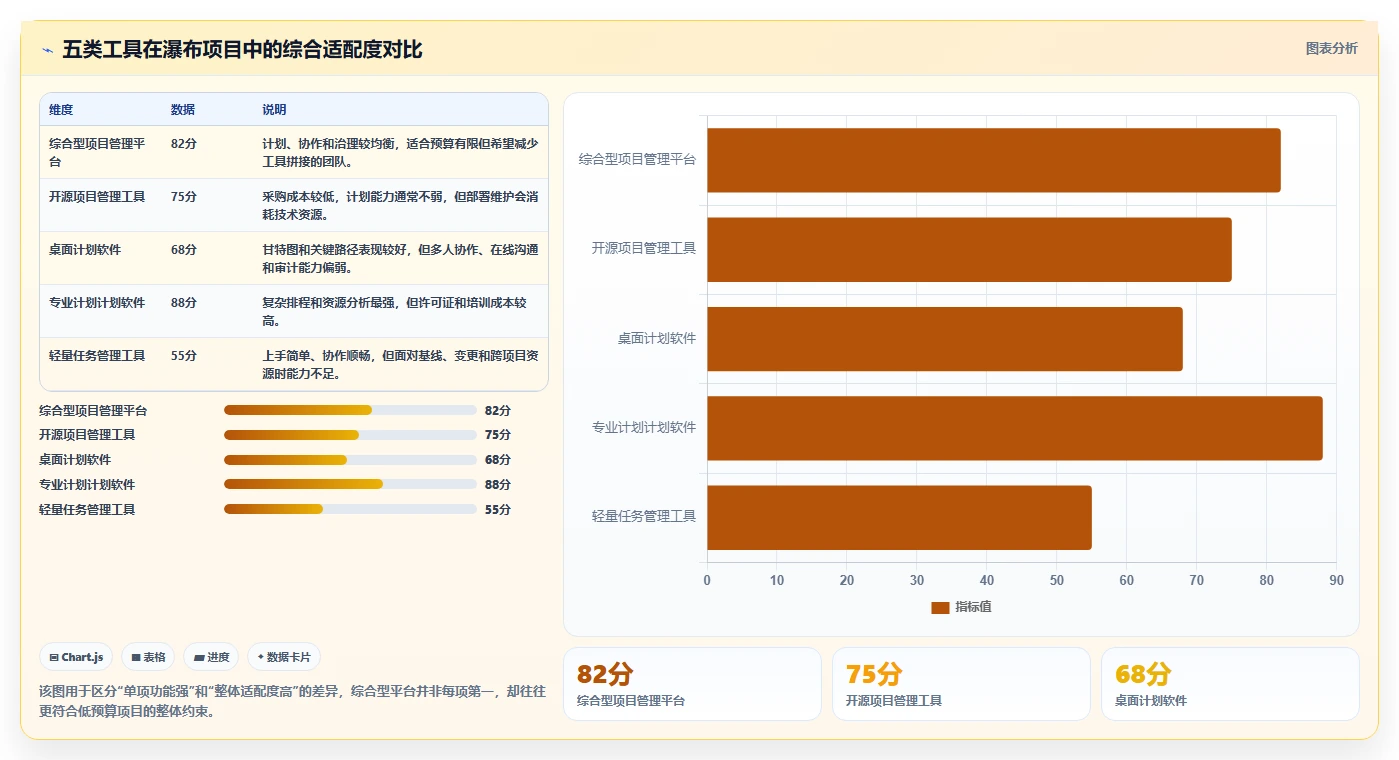Click the y-axis label 专业计划计划软件
The width and height of the screenshot is (1399, 760).
pos(644,428)
